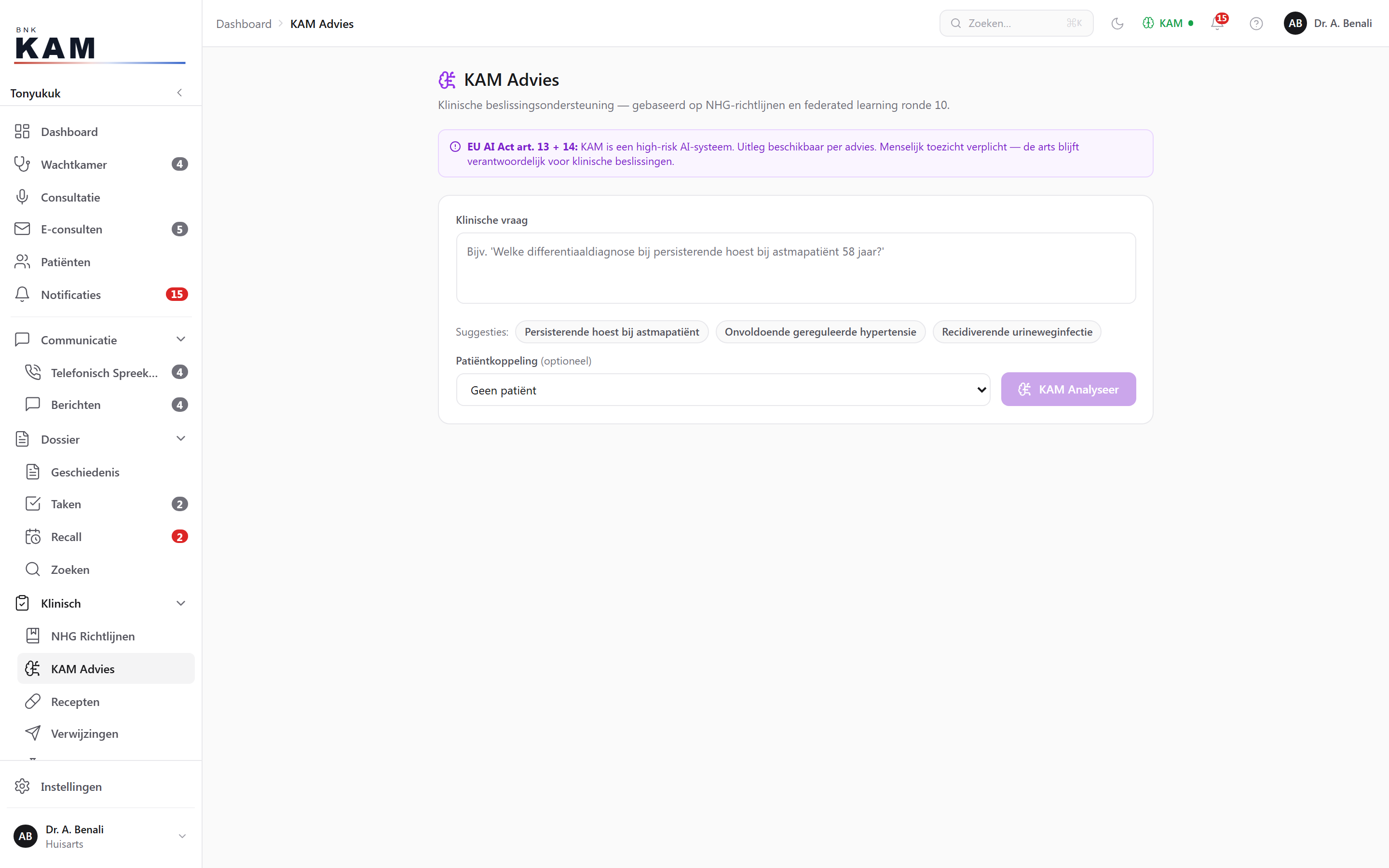
Task: Click the Telefonisch Spreekuur phone icon
Action: click(33, 373)
